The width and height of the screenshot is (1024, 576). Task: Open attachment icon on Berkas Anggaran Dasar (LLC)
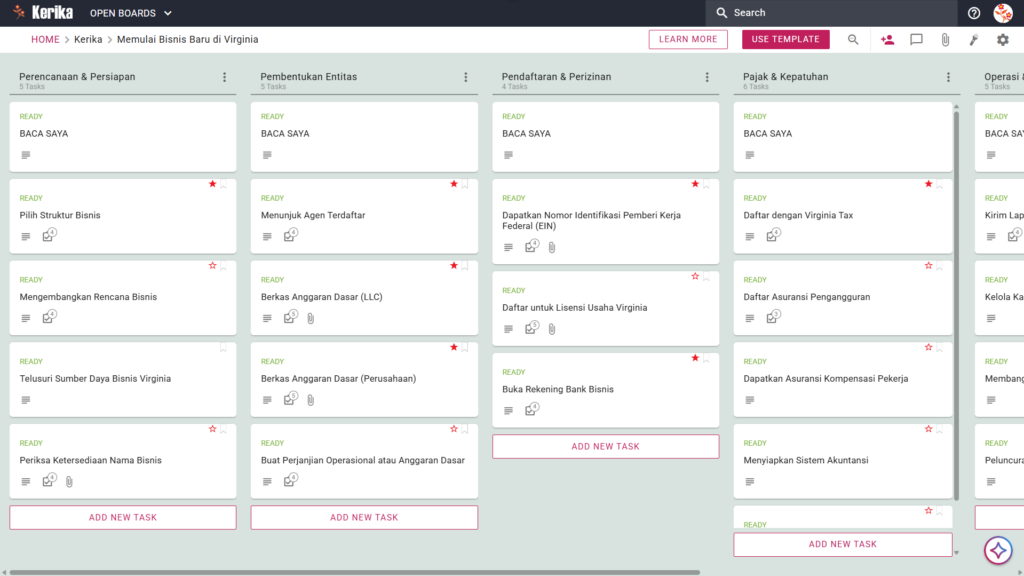pos(311,319)
